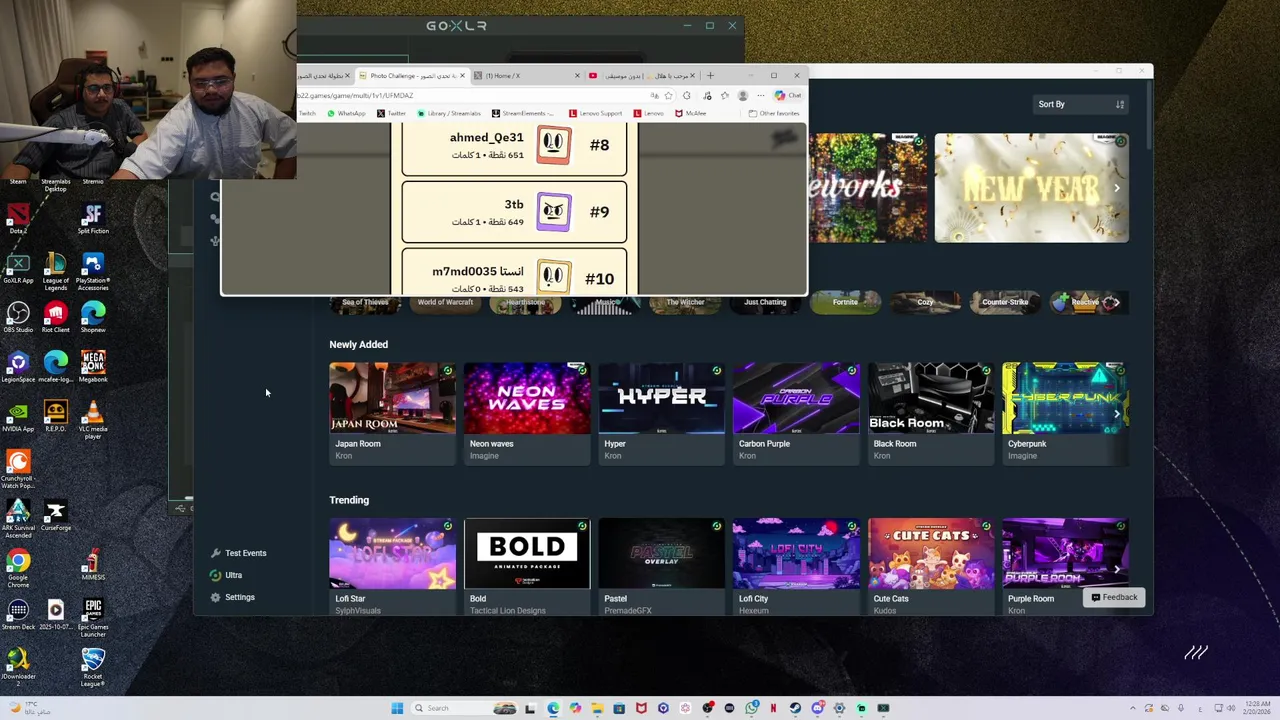
Task: Click the favorite star icon in the browser address bar
Action: pyautogui.click(x=669, y=96)
